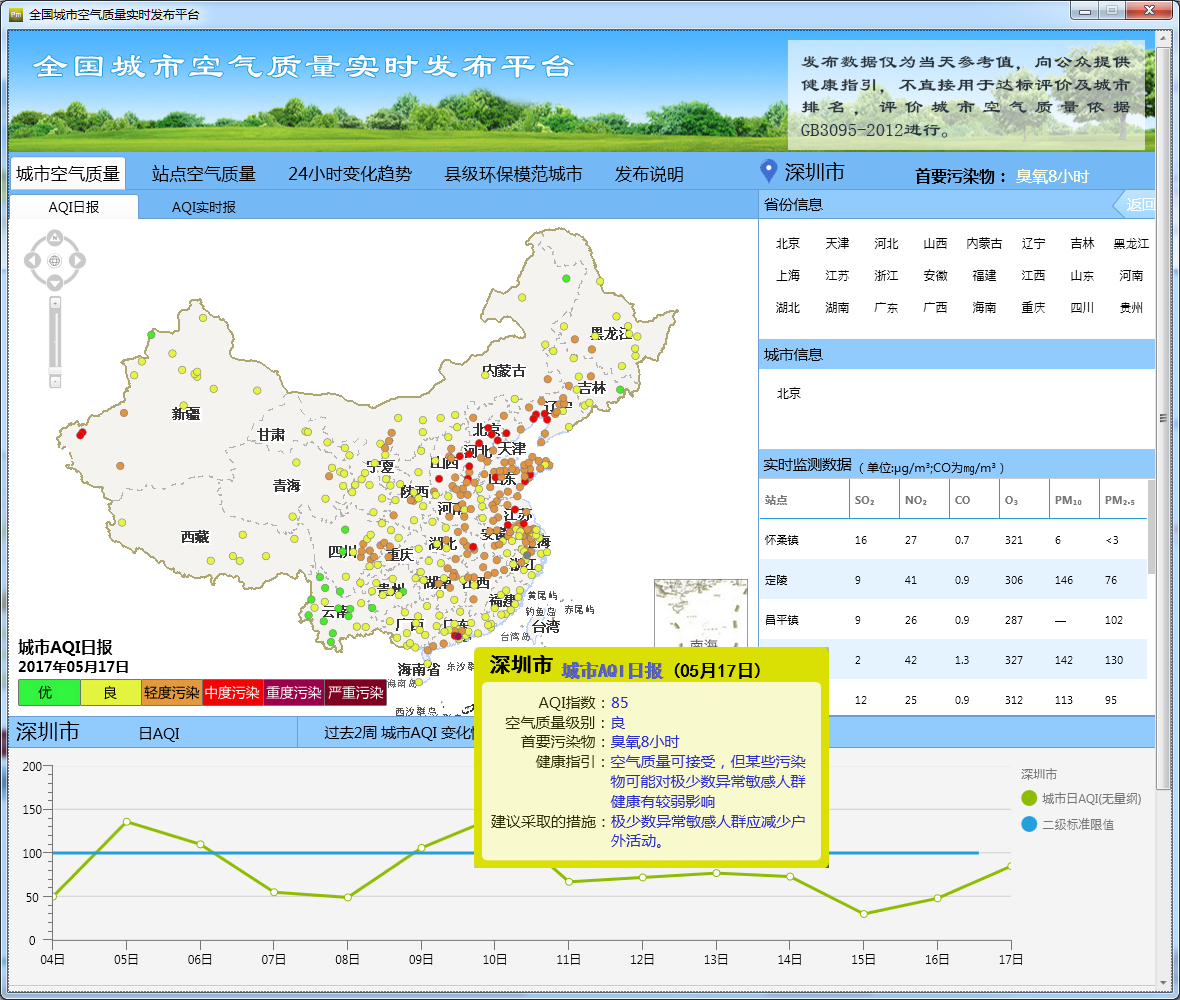Image resolution: width=1180 pixels, height=1000 pixels.
Task: Click the 轻度污染 orange legend swatch
Action: tap(172, 692)
